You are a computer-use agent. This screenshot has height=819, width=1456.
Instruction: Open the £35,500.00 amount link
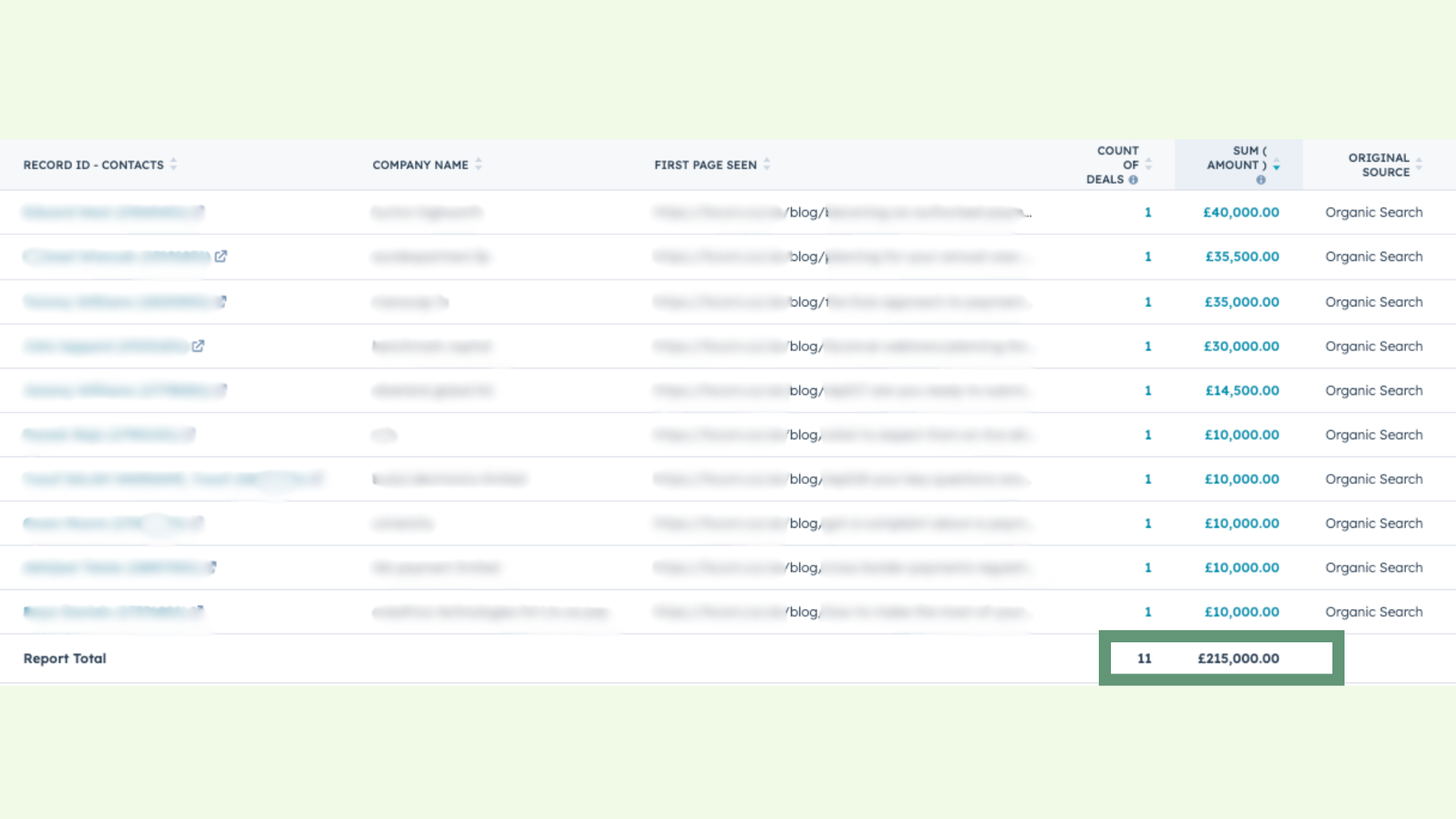click(x=1242, y=256)
